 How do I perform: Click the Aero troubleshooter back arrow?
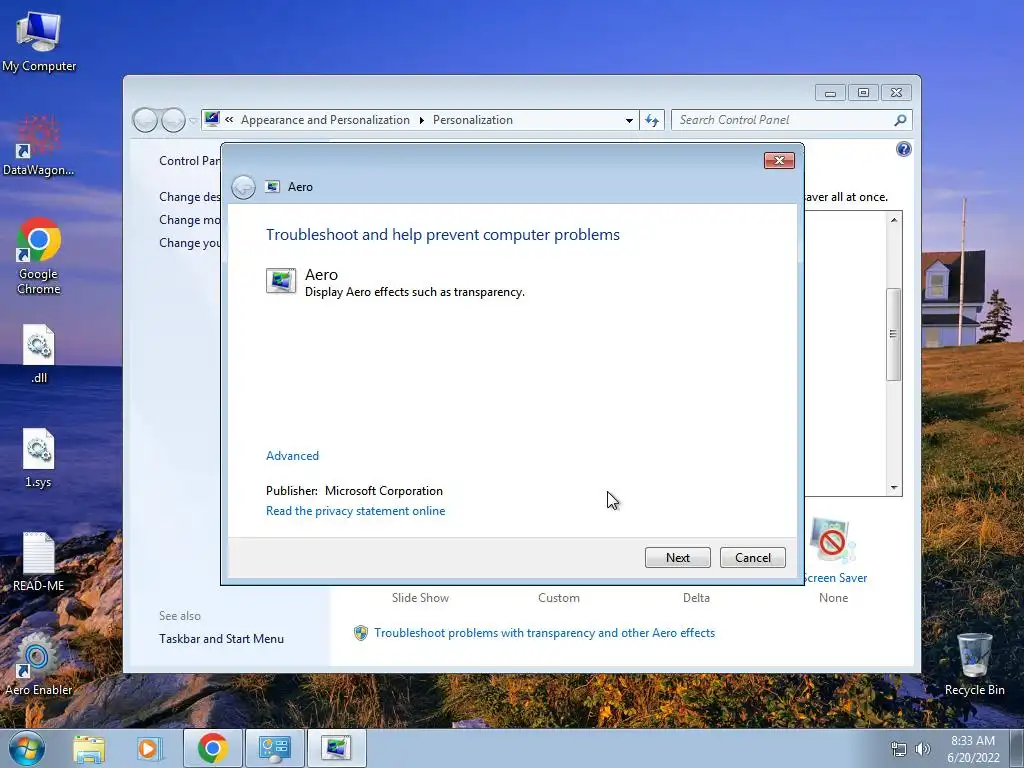pyautogui.click(x=244, y=187)
